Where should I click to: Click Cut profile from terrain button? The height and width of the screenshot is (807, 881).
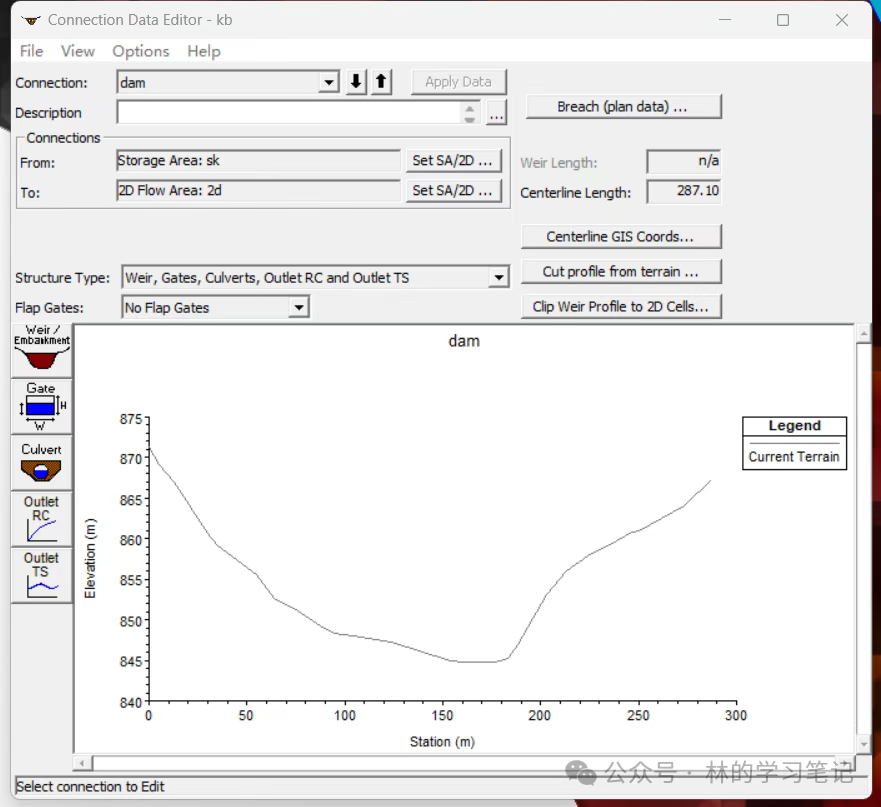pos(620,272)
